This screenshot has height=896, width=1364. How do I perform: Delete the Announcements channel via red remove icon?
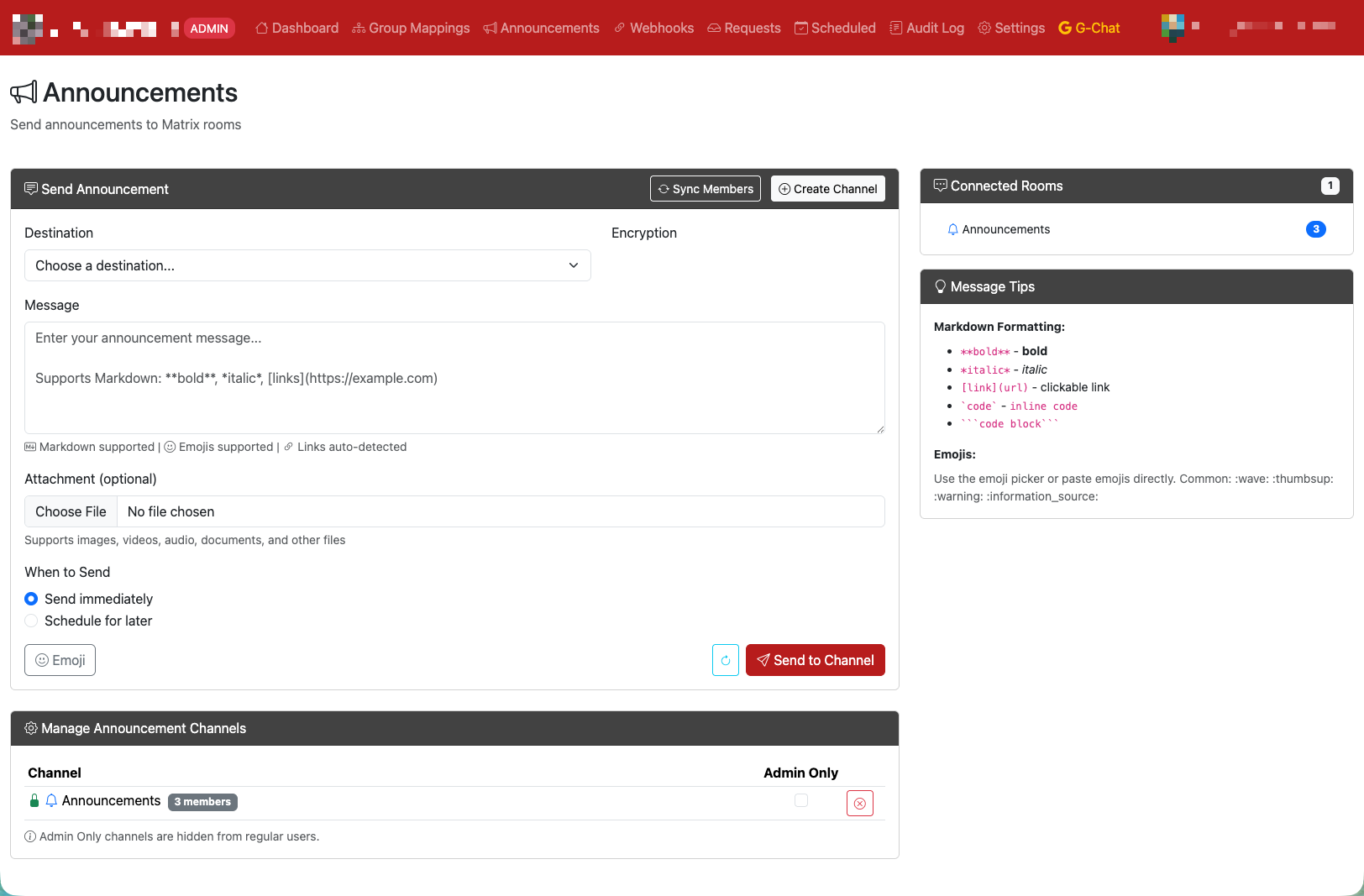(859, 803)
